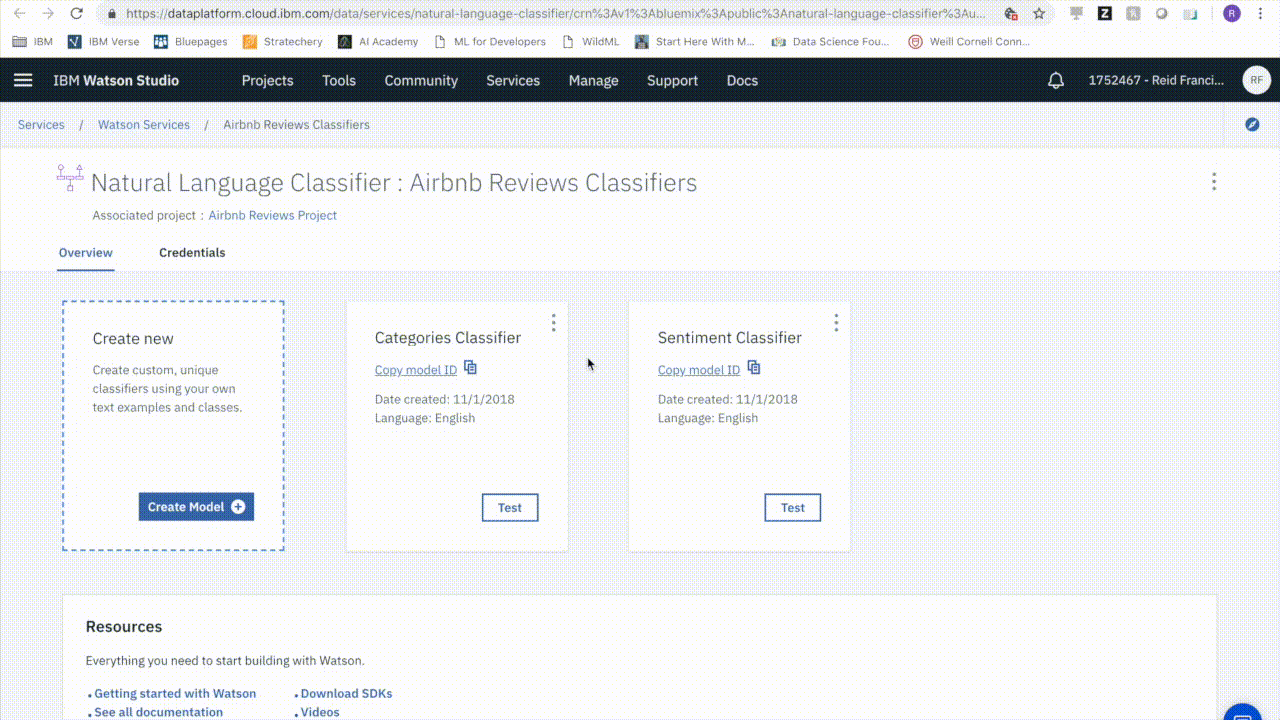Open the Start Here With M... bookmark
The width and height of the screenshot is (1280, 720).
696,42
